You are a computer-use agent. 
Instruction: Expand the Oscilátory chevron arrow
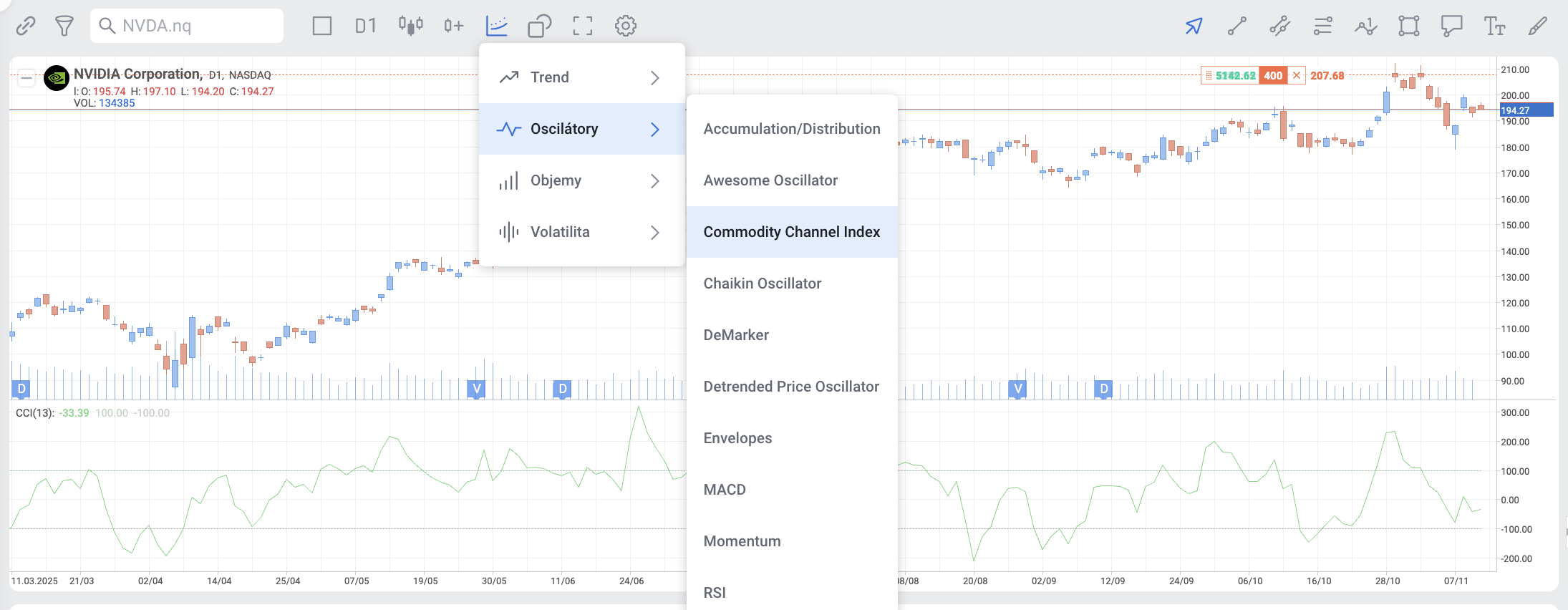point(655,129)
